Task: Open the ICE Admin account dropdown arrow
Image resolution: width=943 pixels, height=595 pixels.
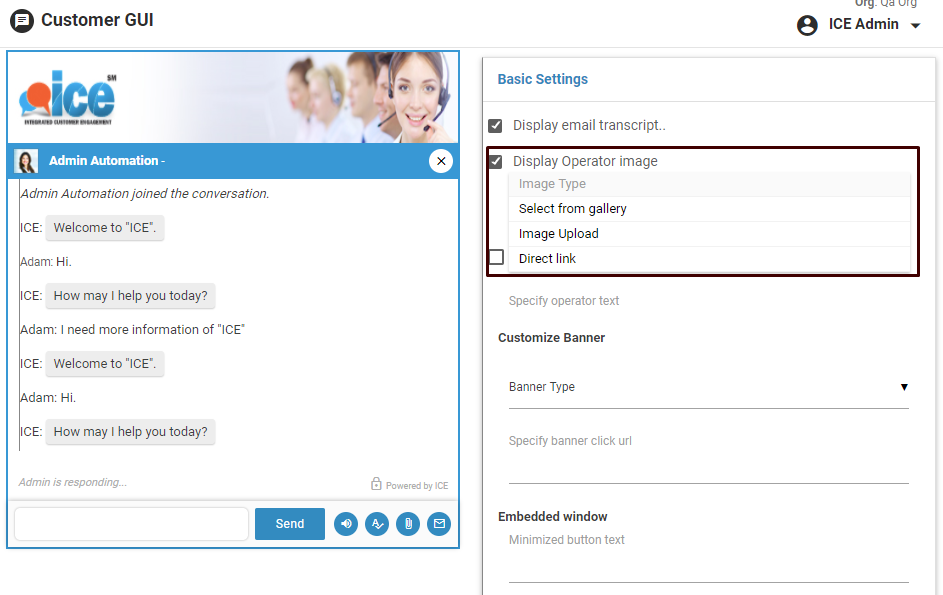Action: [916, 26]
